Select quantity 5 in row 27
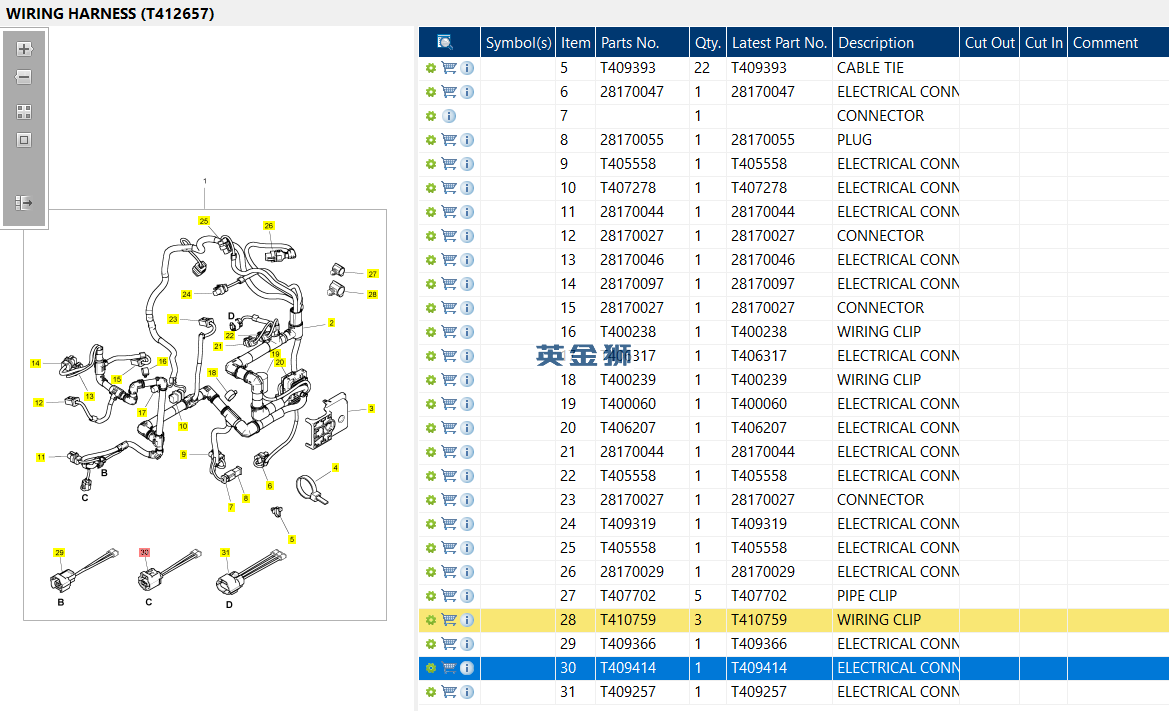Screen dimensions: 1169x711 click(698, 595)
